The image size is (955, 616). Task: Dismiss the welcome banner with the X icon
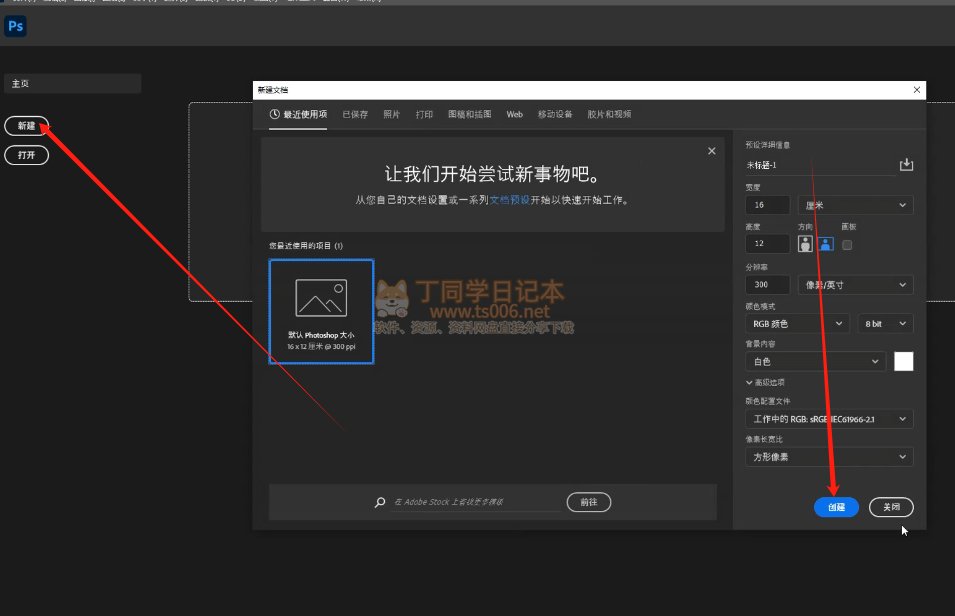(x=711, y=151)
